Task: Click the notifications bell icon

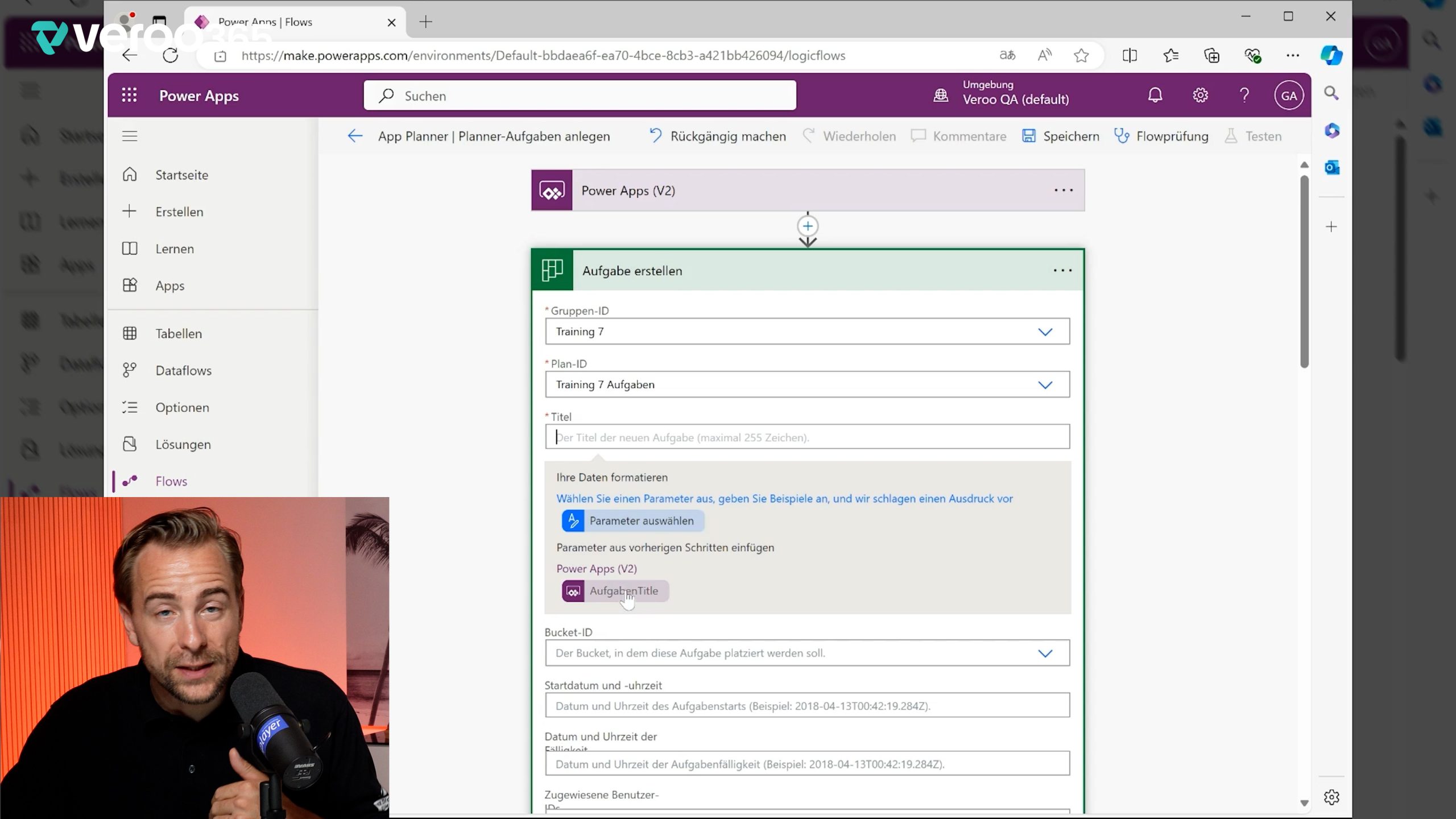Action: point(1155,95)
